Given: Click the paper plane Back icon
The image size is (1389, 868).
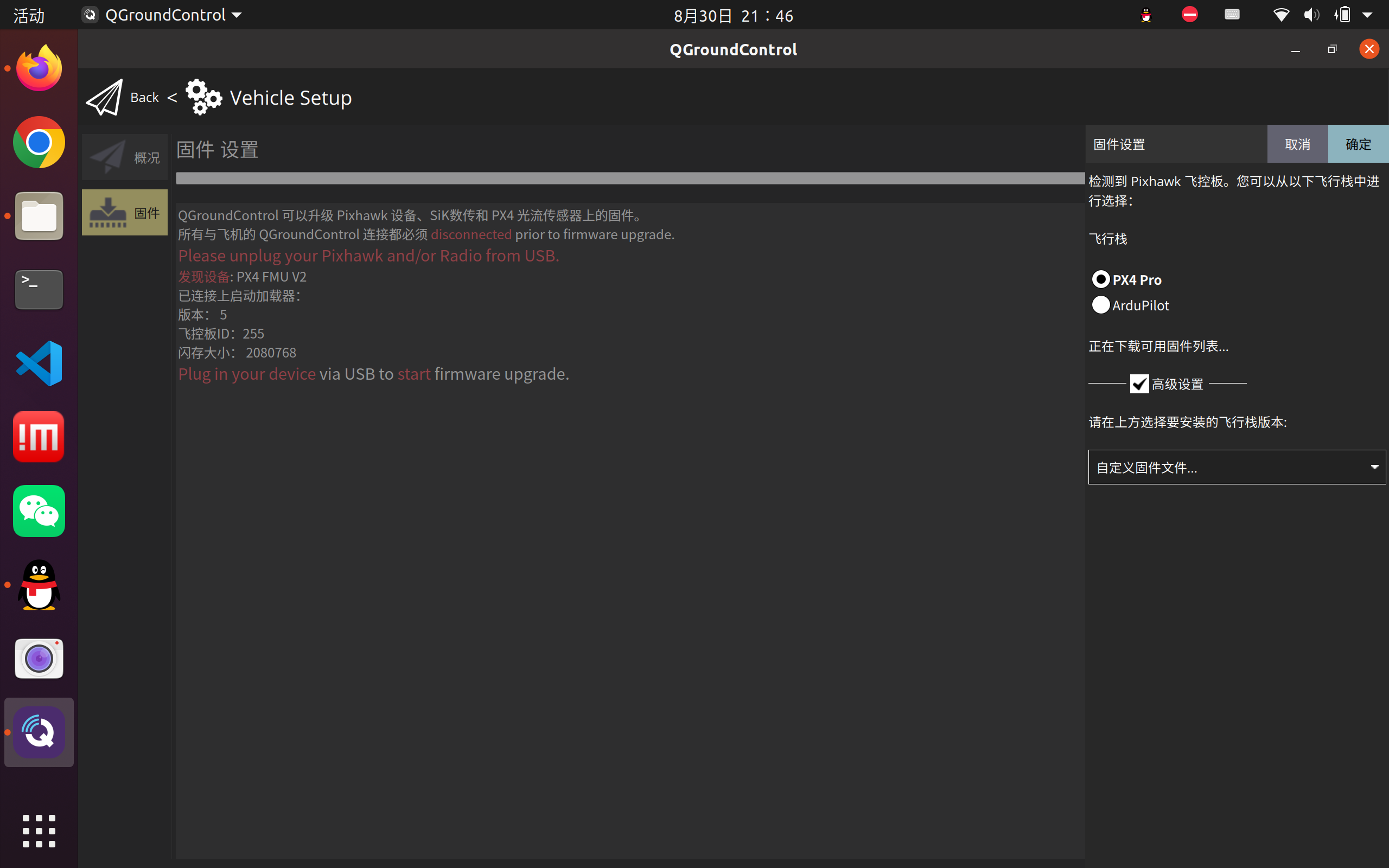Looking at the screenshot, I should 105,98.
